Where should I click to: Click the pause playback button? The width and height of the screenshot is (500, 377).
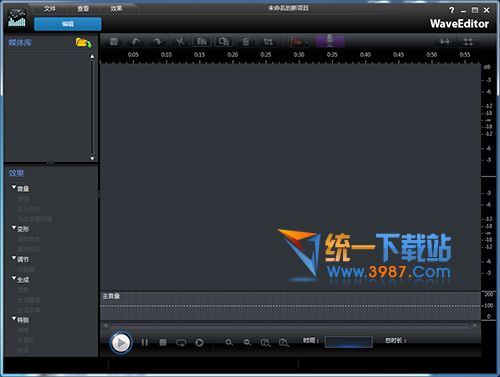click(x=145, y=342)
